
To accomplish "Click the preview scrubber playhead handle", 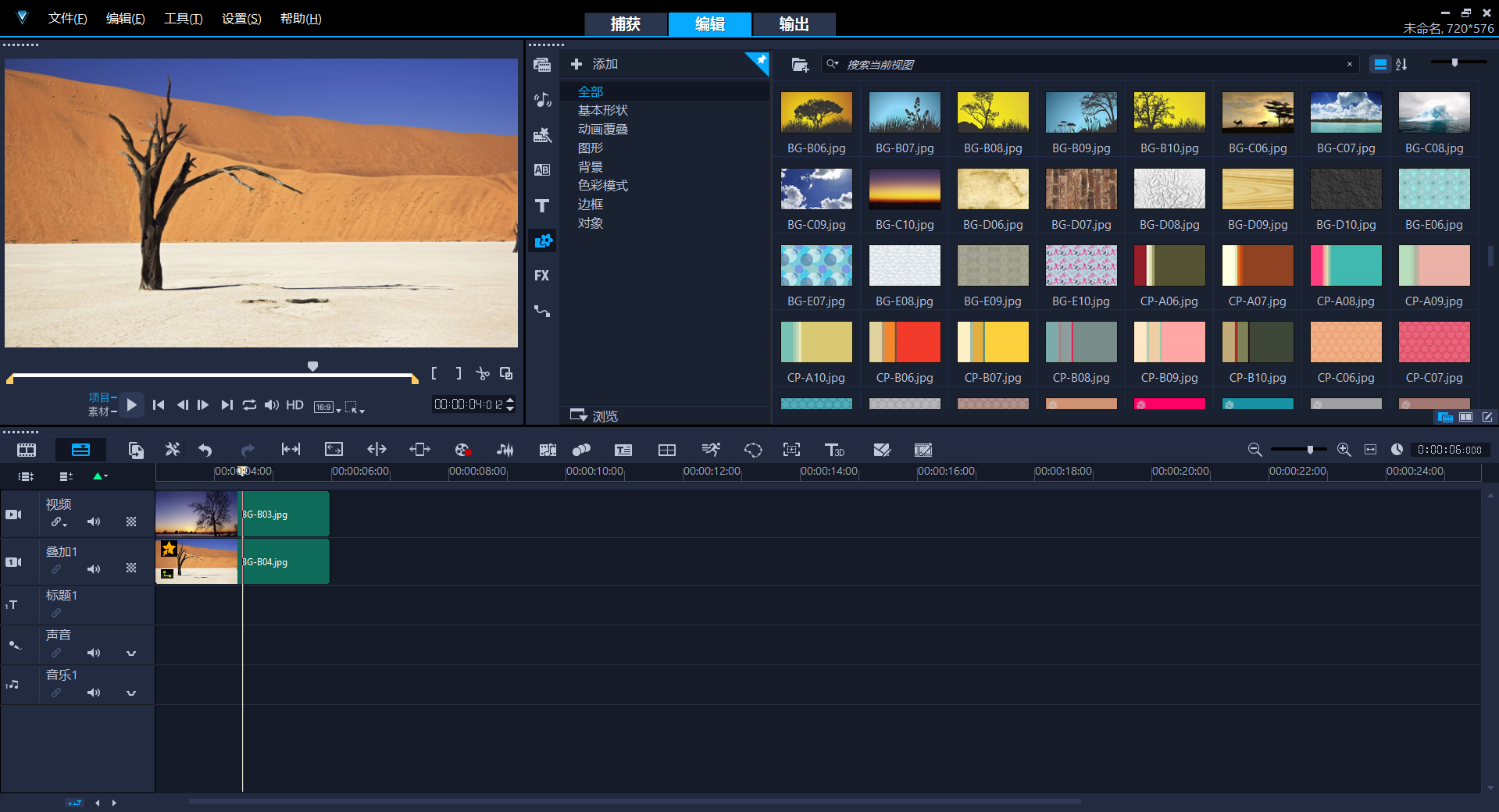I will point(312,366).
